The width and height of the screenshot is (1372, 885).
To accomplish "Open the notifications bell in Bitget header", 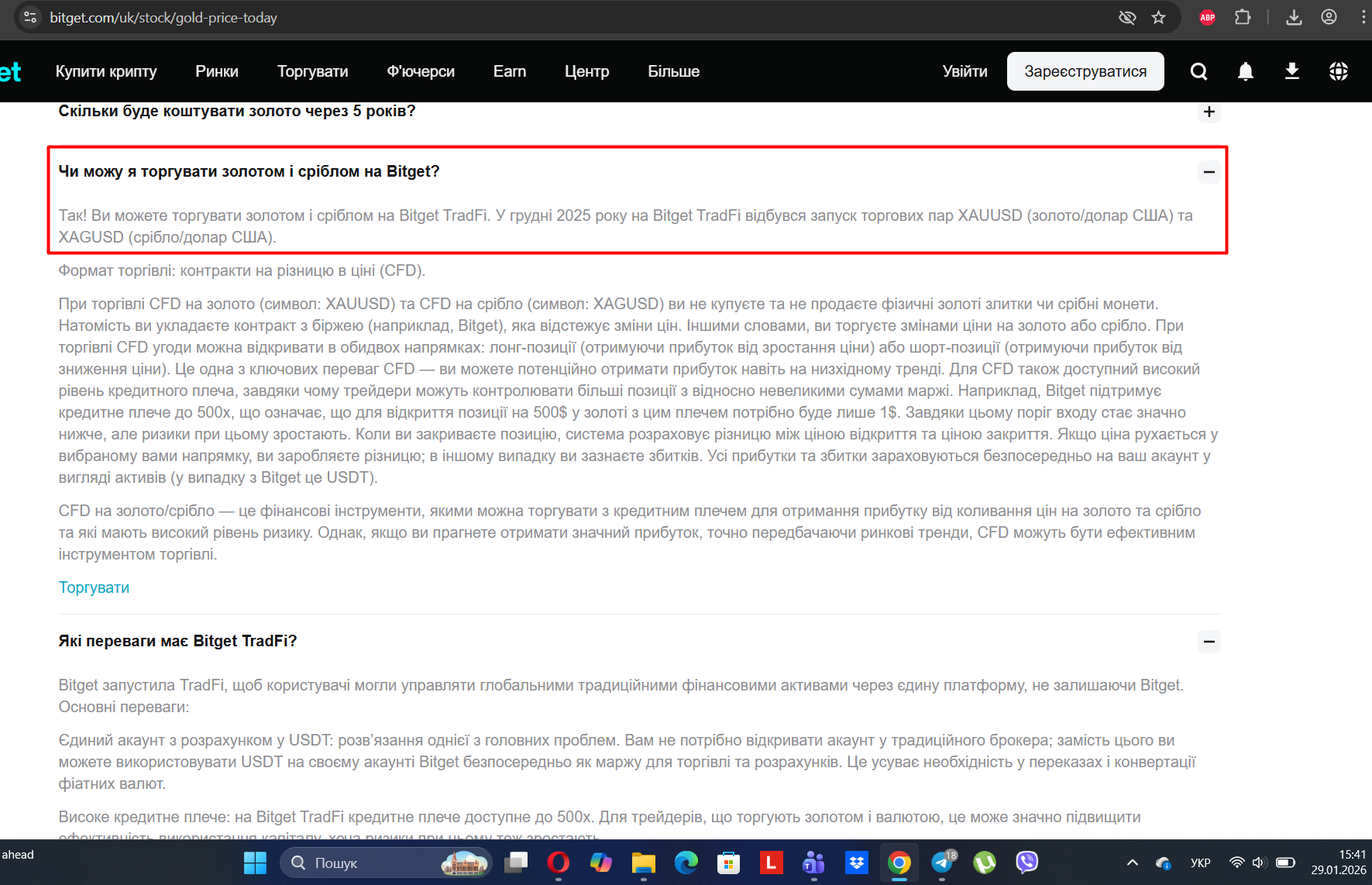I will tap(1245, 71).
